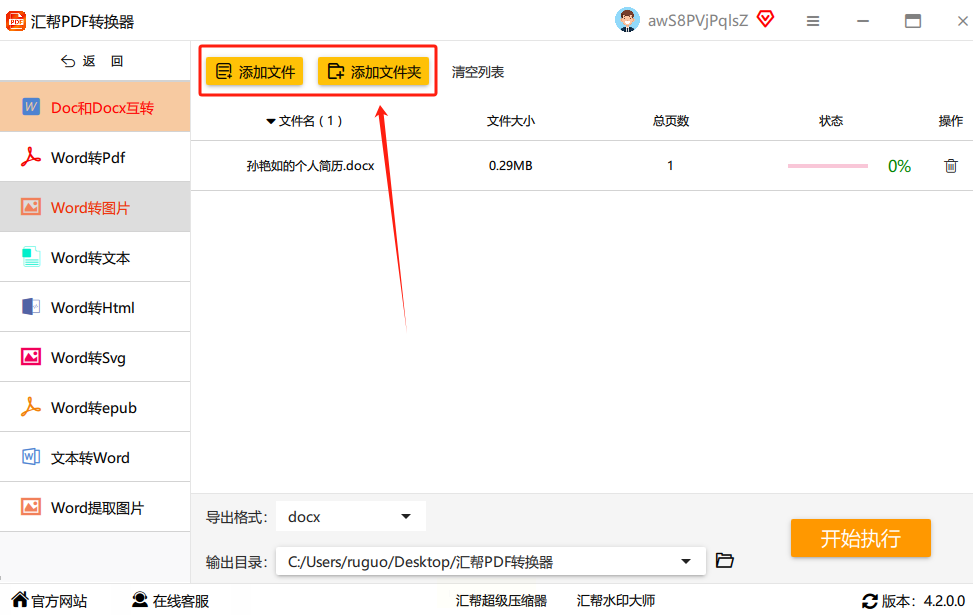
Task: Start conversion with 开始执行 button
Action: tap(861, 537)
